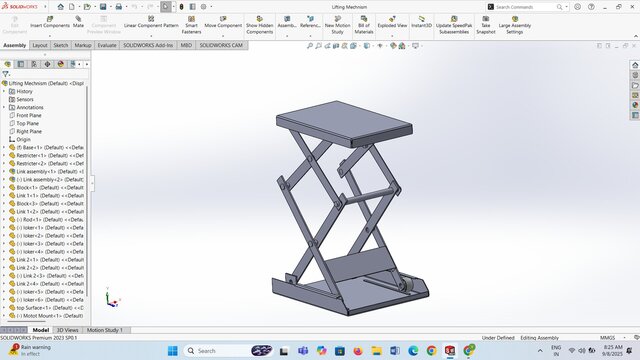640x360 pixels.
Task: Expand the Base<1> component node
Action: [4, 147]
